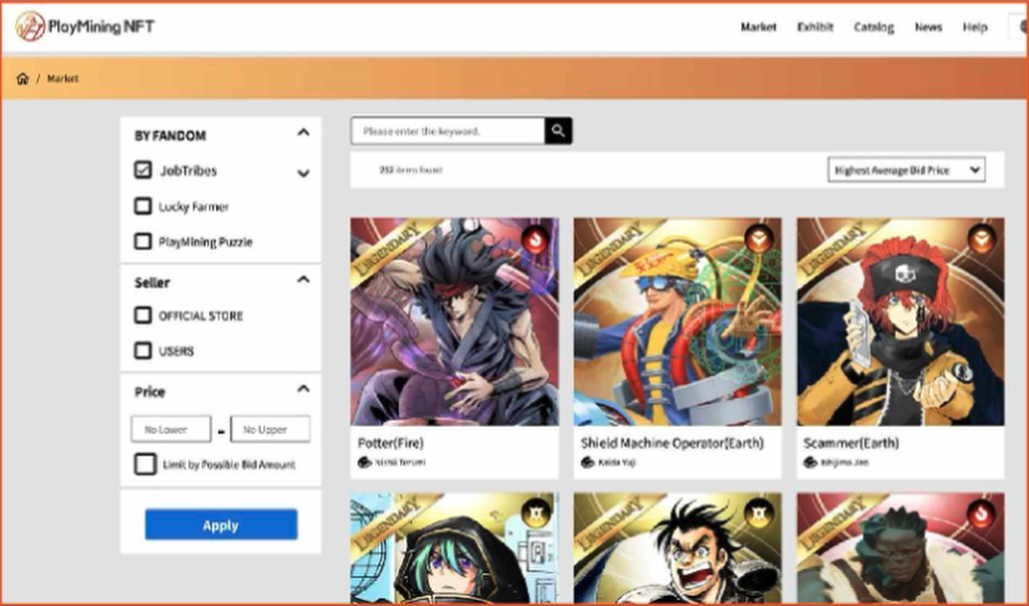The width and height of the screenshot is (1029, 606).
Task: Click fire badge on bottom-right bearded character card
Action: pyautogui.click(x=981, y=513)
